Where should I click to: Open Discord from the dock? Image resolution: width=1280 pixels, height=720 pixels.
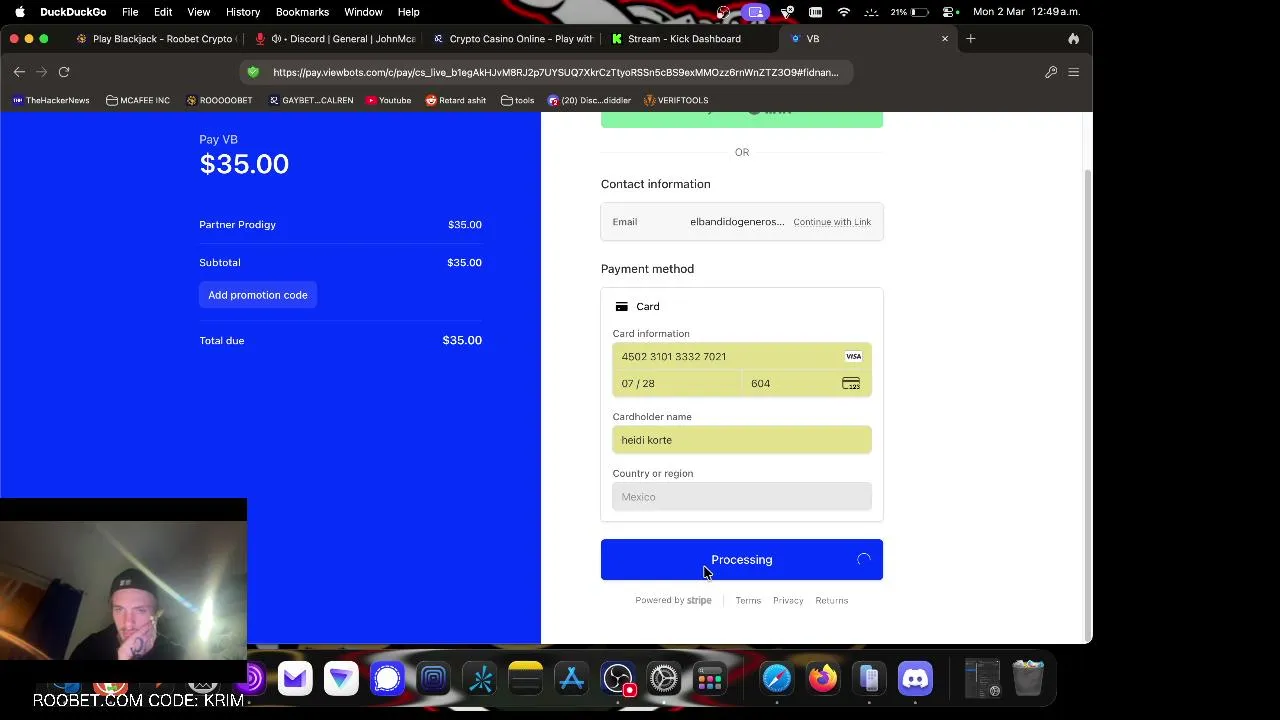click(915, 679)
